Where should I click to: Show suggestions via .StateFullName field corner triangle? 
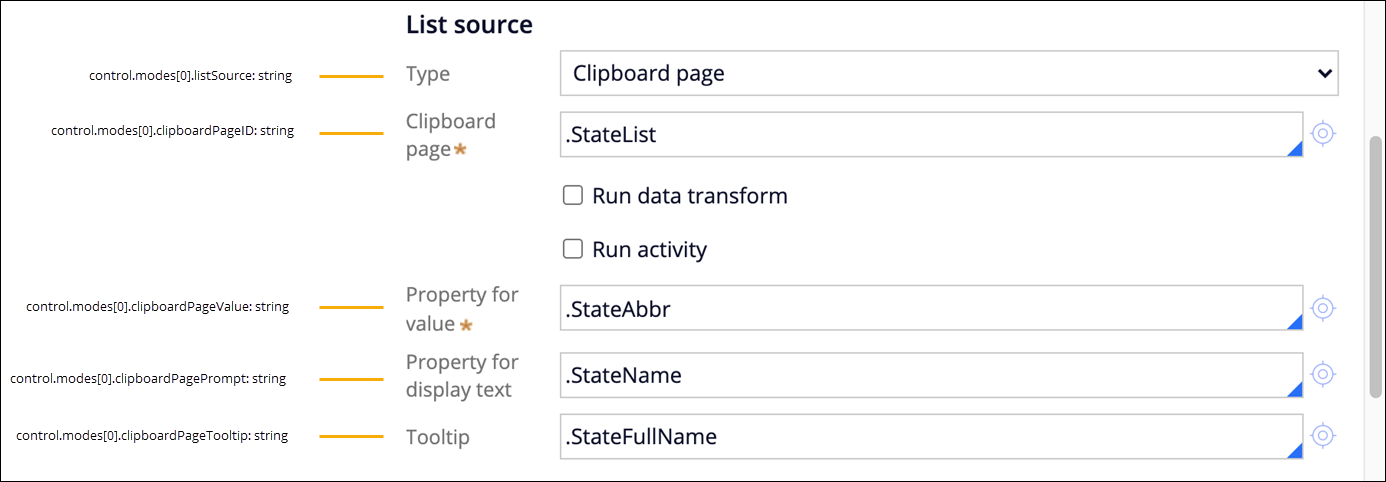[1294, 452]
